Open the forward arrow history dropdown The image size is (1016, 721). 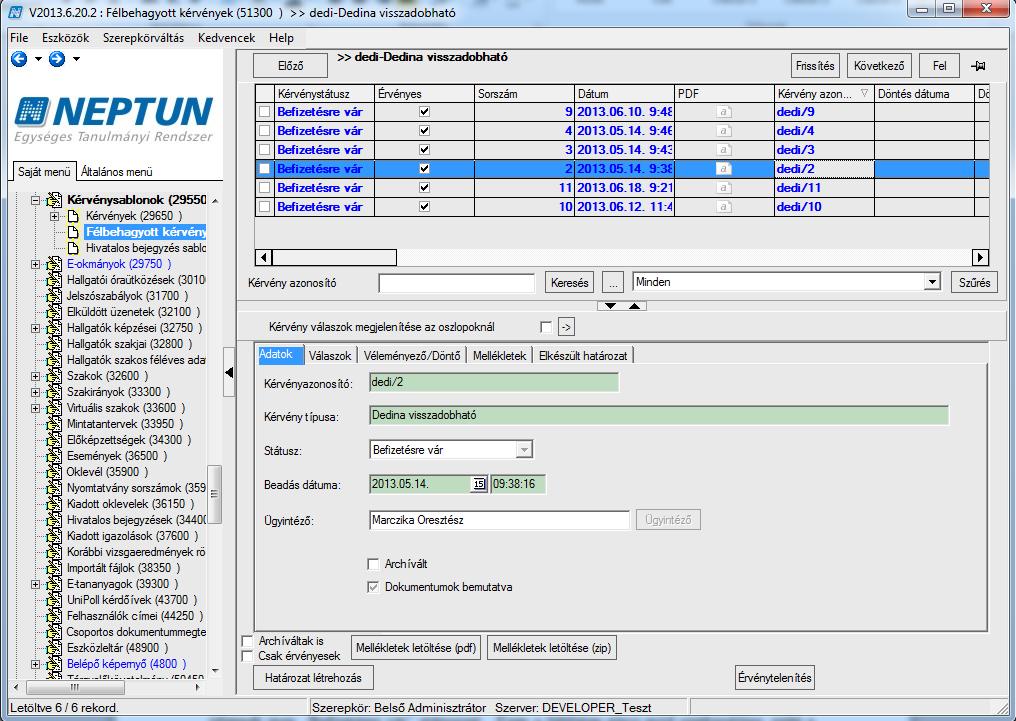click(76, 59)
